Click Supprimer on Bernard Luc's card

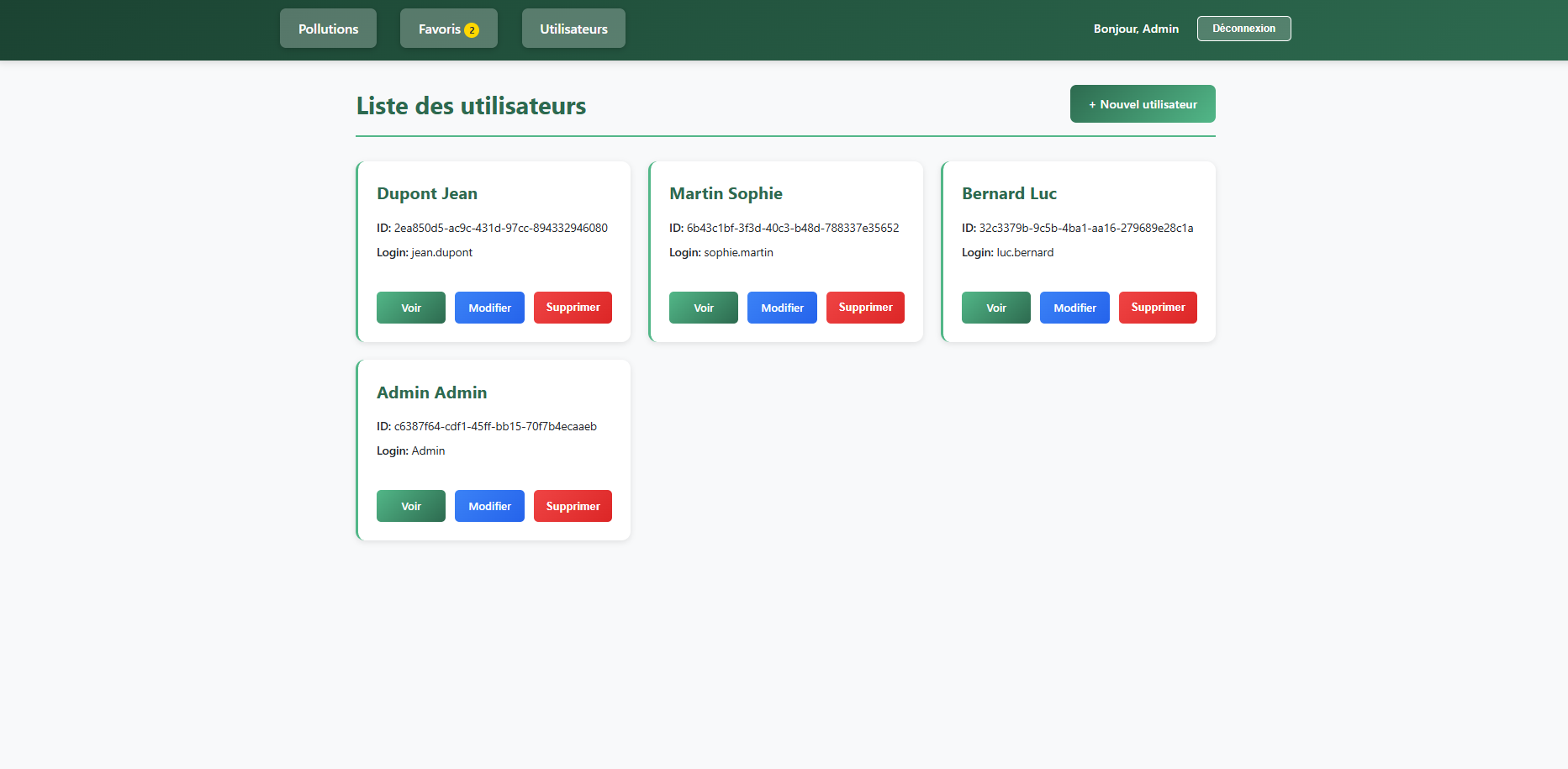click(x=1158, y=308)
